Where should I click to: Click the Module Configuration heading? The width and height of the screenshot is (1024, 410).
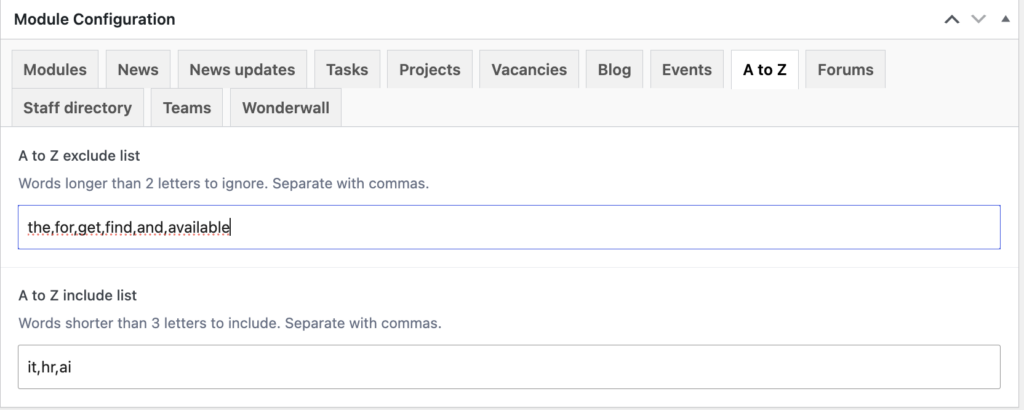(95, 19)
